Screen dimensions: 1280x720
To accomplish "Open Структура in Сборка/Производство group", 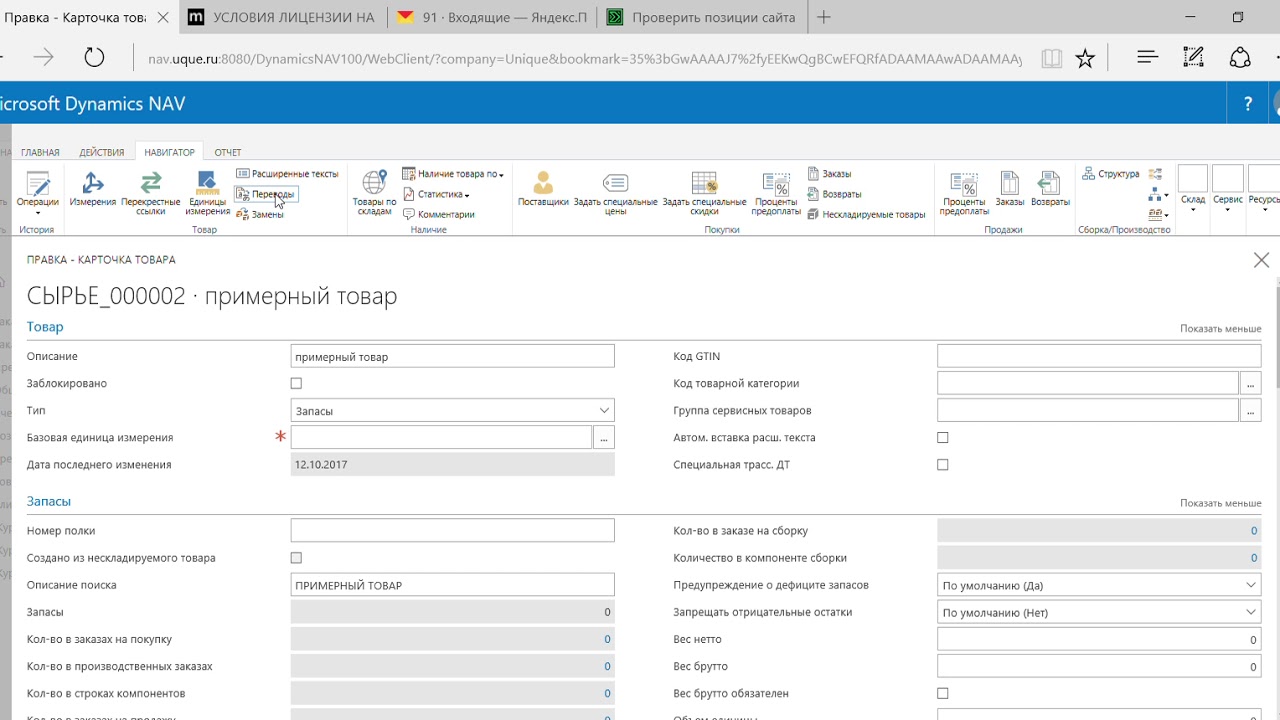I will (1111, 174).
